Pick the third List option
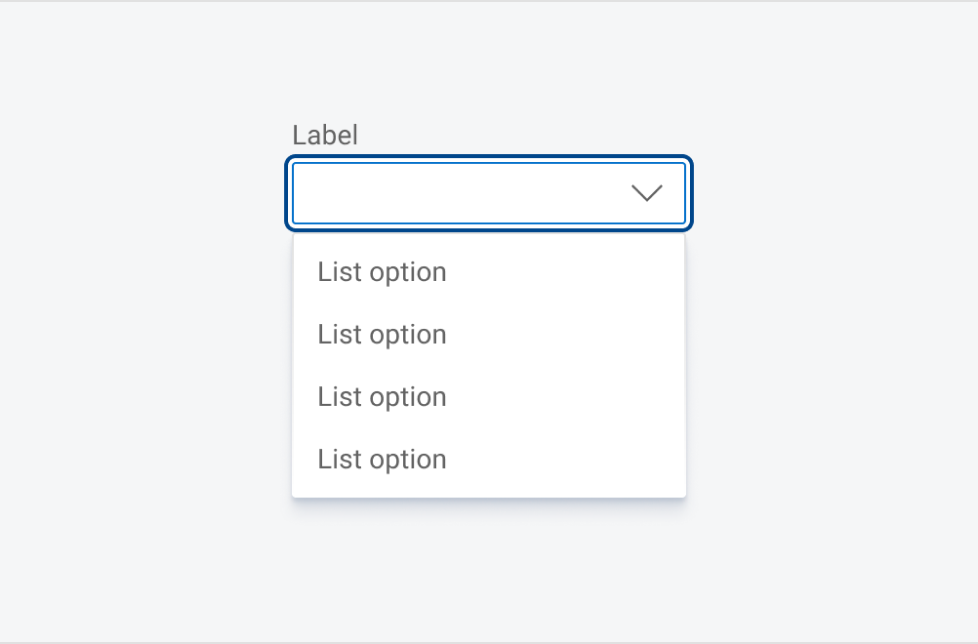 coord(381,396)
